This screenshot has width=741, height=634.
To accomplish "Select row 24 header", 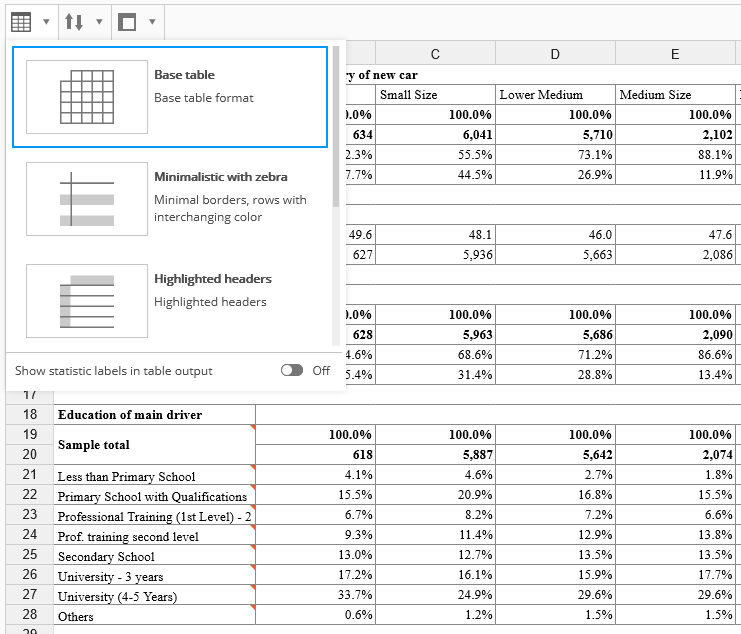I will pyautogui.click(x=30, y=534).
